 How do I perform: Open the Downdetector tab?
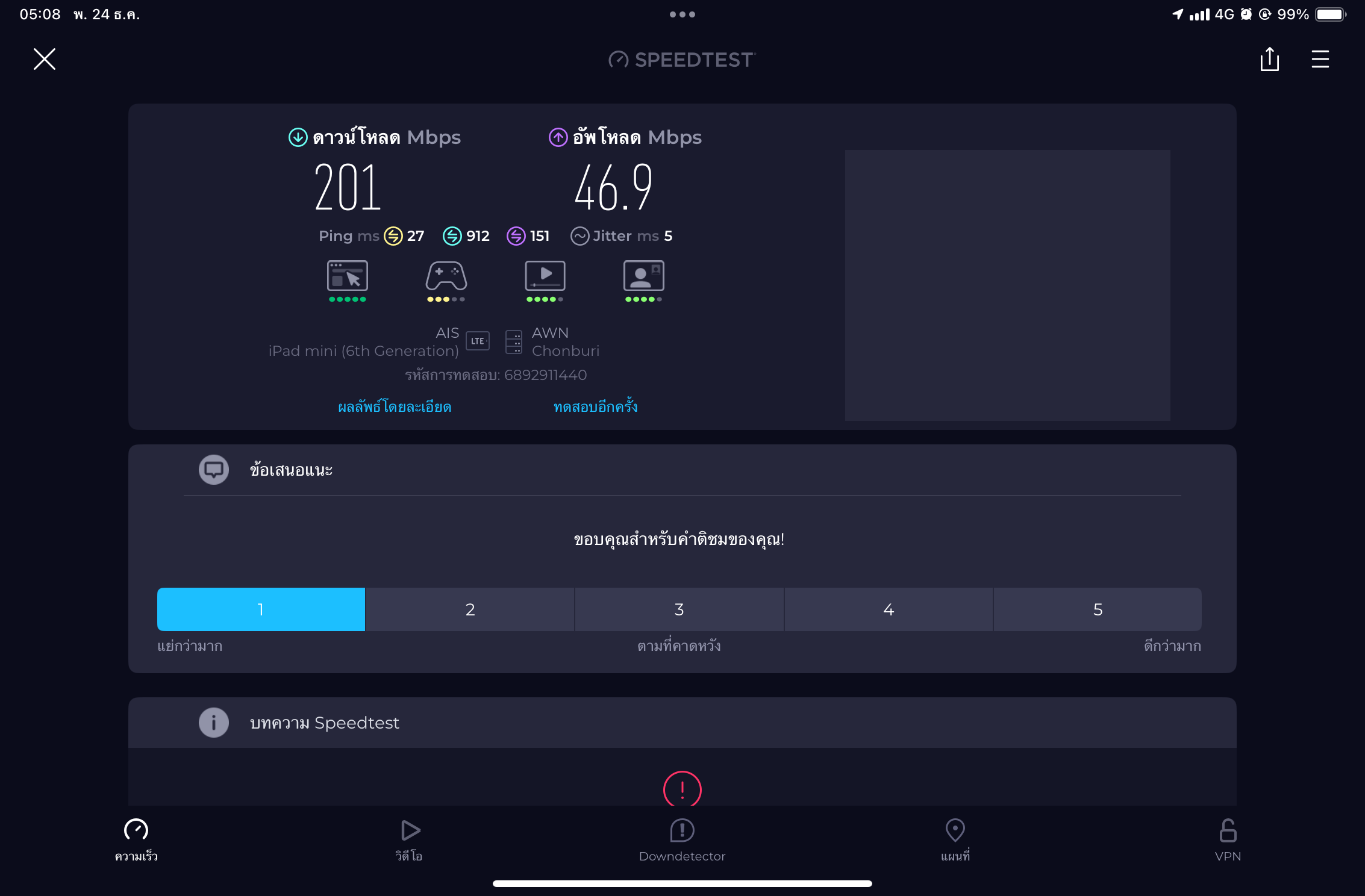682,839
